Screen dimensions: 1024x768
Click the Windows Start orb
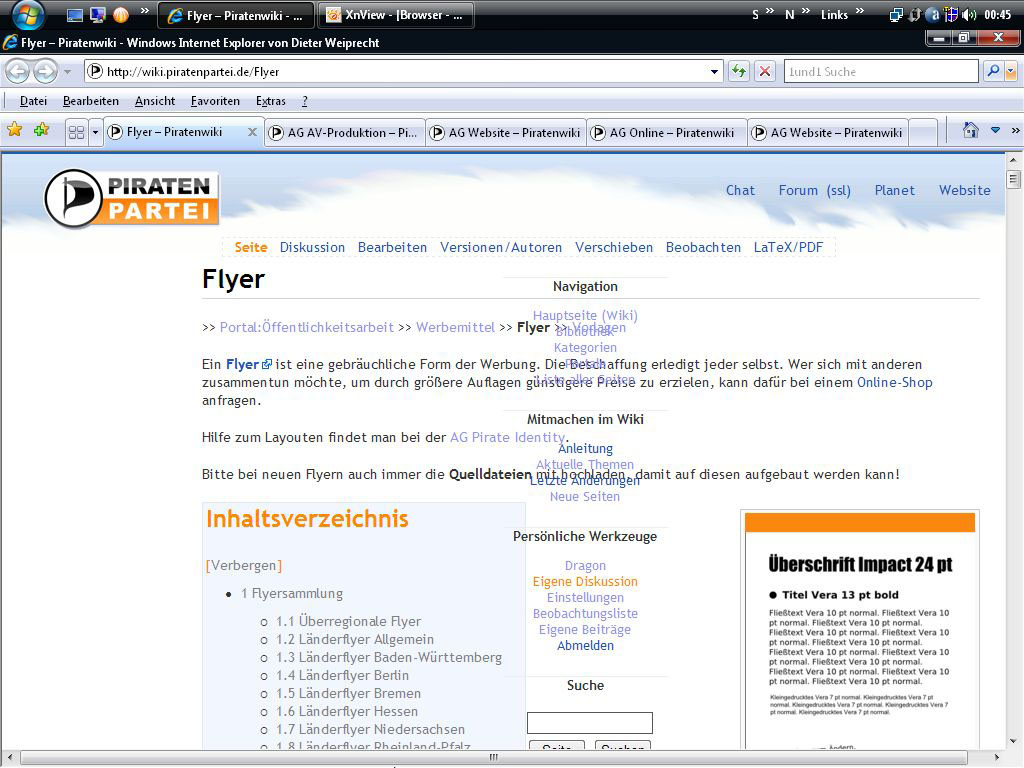pyautogui.click(x=28, y=15)
